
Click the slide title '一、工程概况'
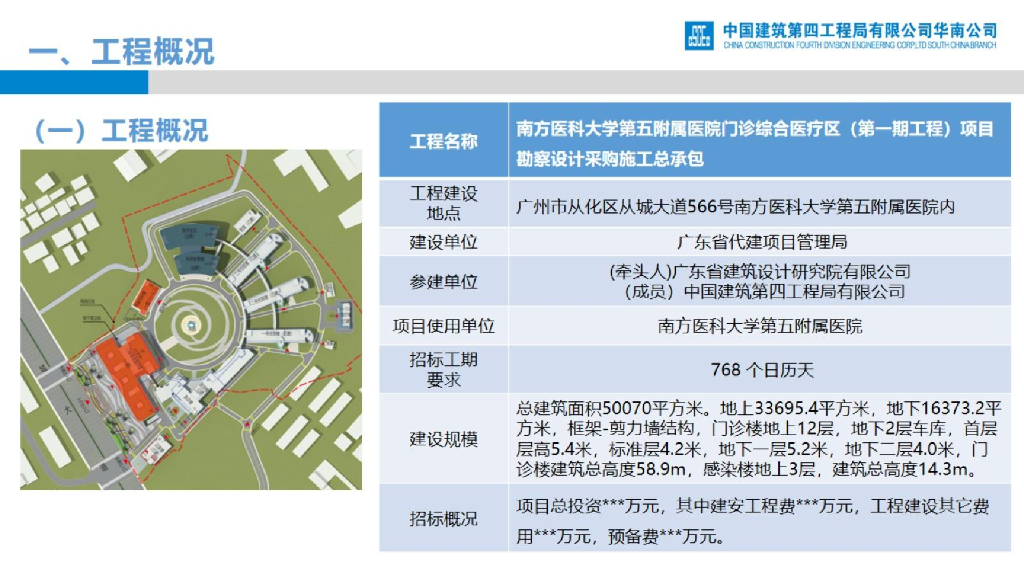(x=121, y=52)
